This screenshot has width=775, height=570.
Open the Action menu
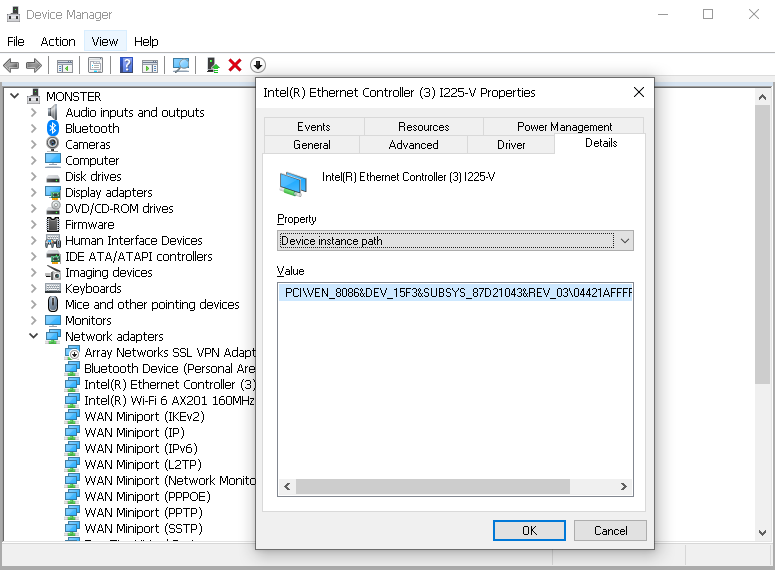point(58,42)
